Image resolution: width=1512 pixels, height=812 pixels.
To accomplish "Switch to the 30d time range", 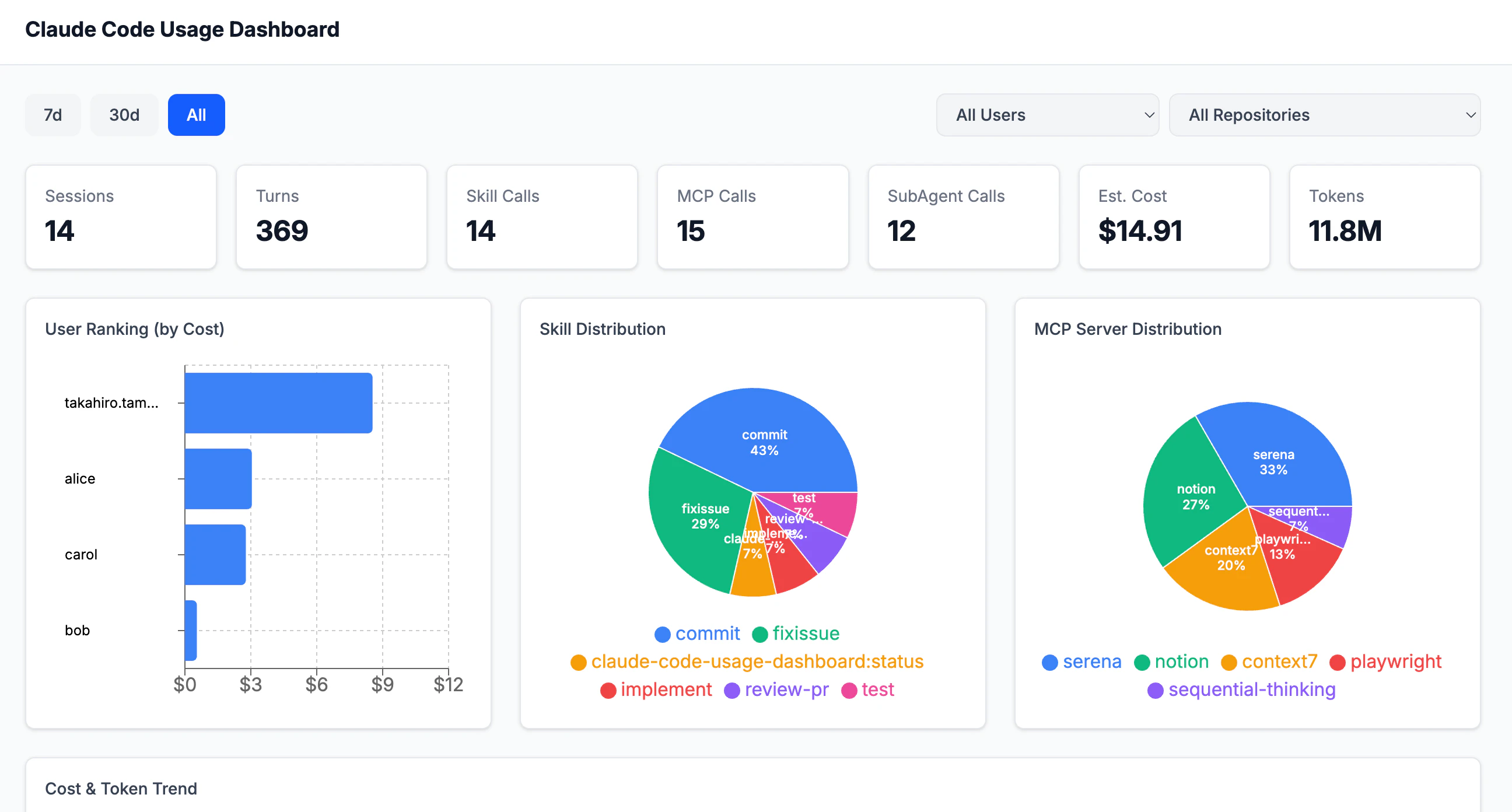I will [x=124, y=114].
